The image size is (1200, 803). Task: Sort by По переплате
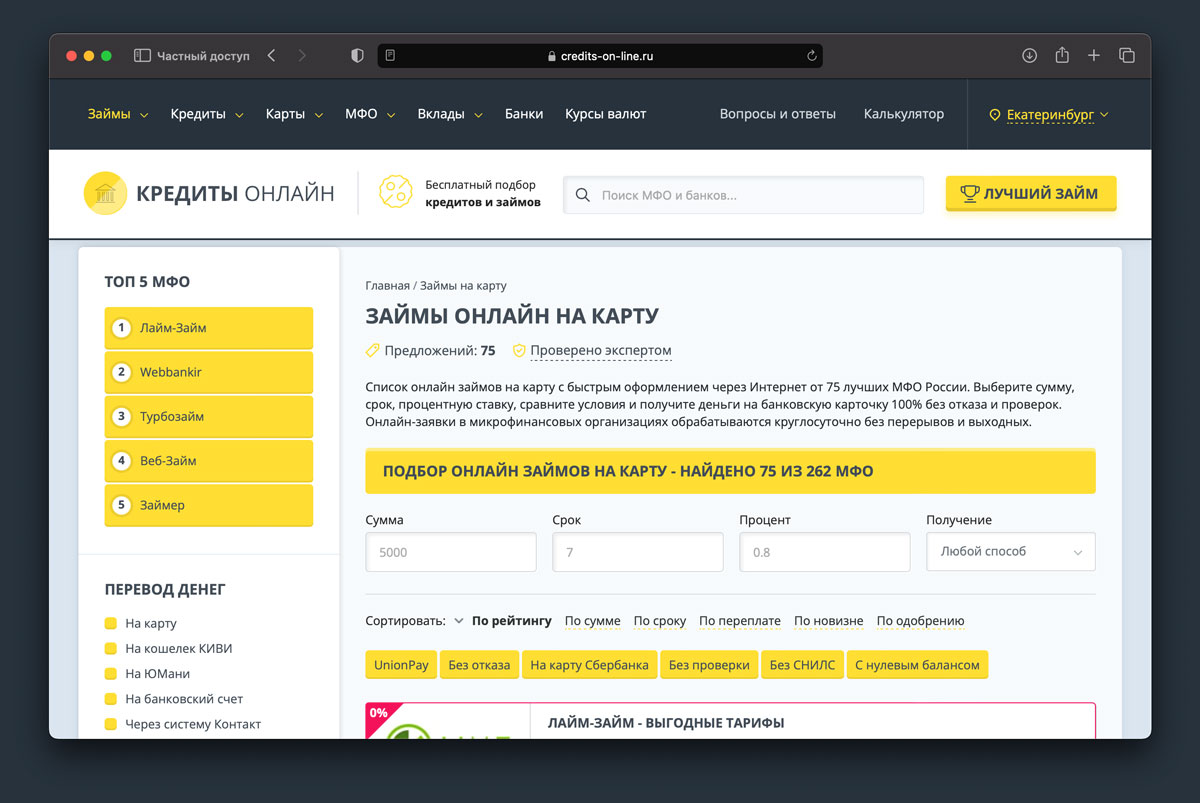pyautogui.click(x=740, y=621)
